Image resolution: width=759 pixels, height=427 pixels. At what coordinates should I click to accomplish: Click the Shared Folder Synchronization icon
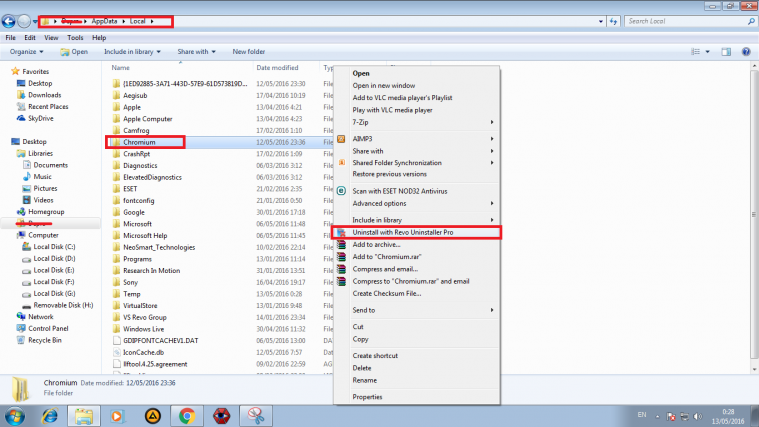[x=342, y=163]
